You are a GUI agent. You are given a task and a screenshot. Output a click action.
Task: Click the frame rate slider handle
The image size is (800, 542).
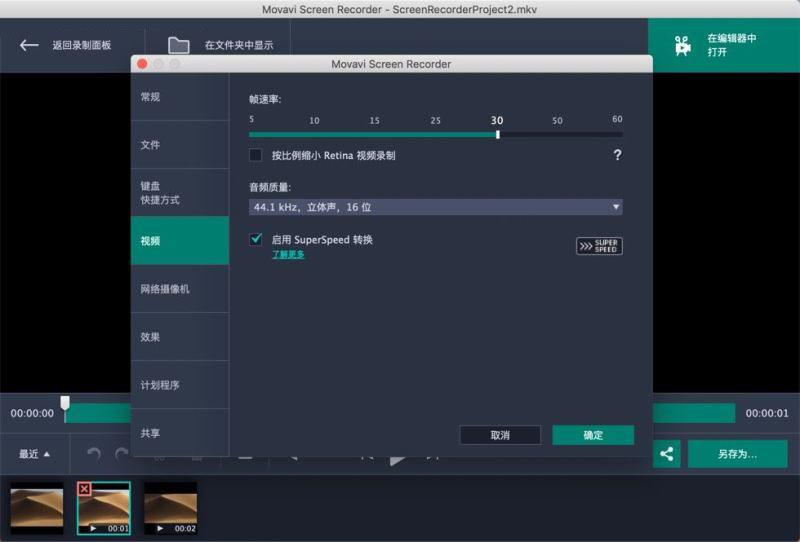tap(497, 135)
